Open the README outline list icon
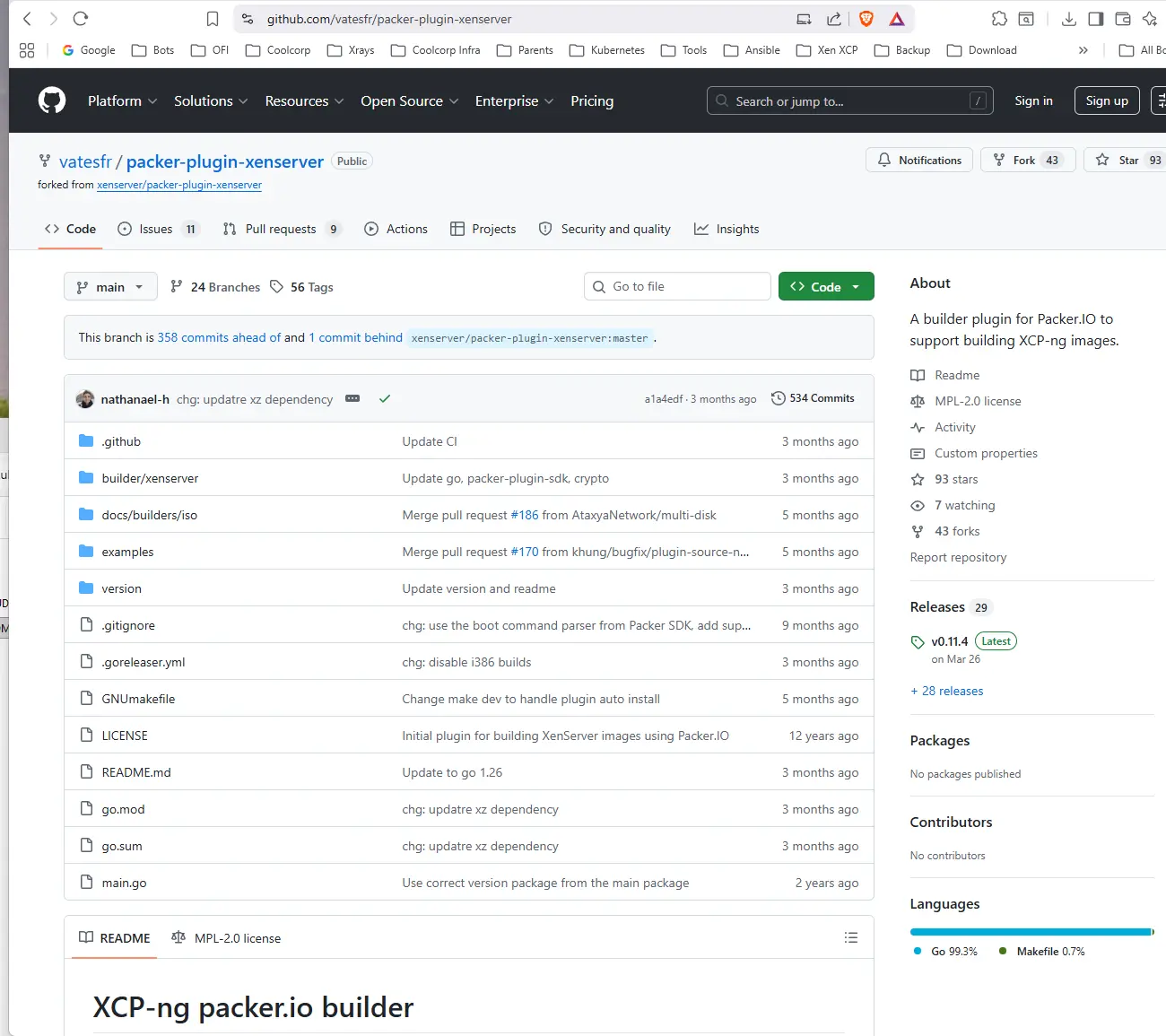The height and width of the screenshot is (1036, 1166). 851,937
